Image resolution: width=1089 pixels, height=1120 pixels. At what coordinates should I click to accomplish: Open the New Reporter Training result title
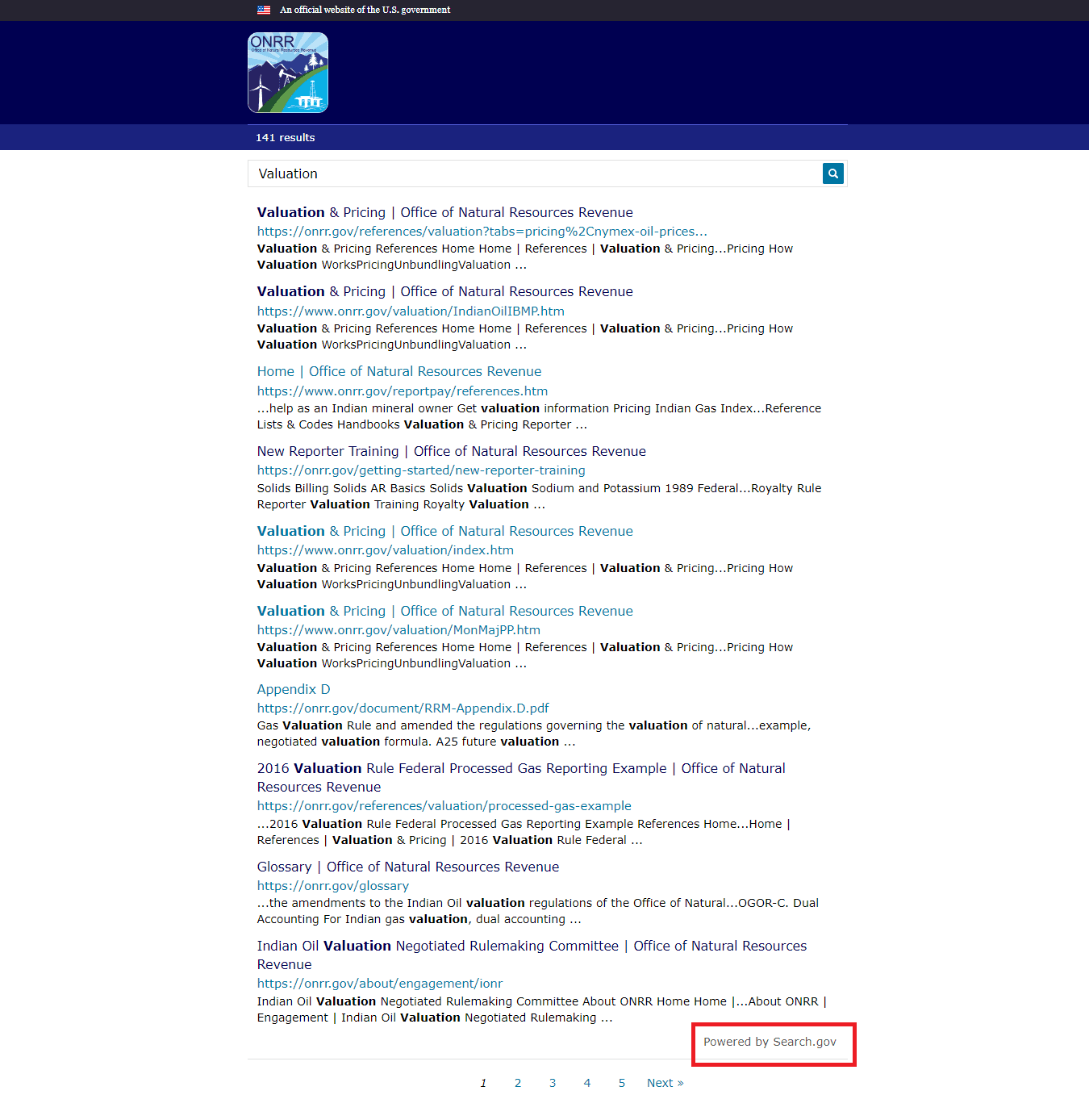coord(451,451)
